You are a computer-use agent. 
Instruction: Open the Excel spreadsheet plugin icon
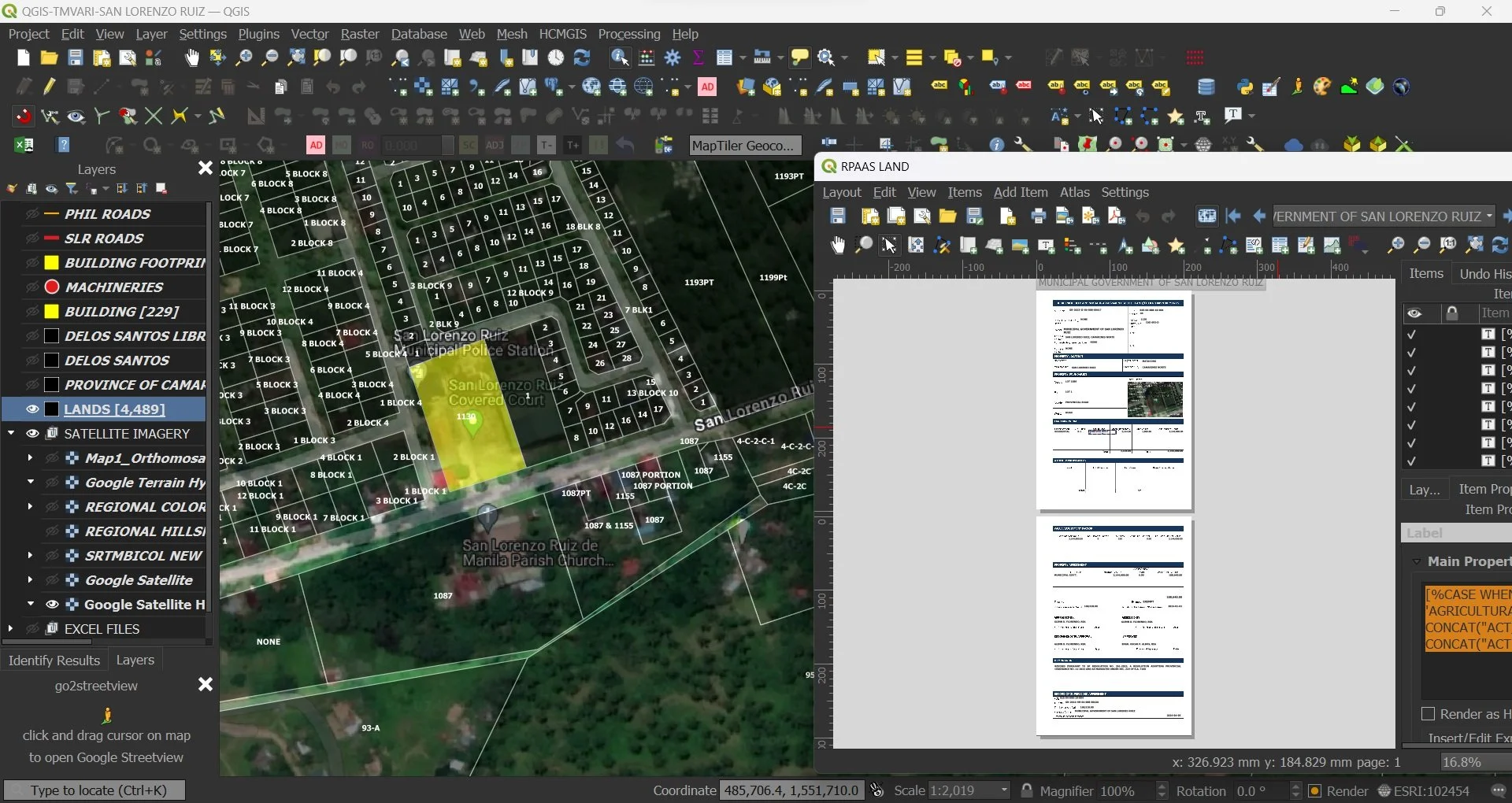point(24,146)
